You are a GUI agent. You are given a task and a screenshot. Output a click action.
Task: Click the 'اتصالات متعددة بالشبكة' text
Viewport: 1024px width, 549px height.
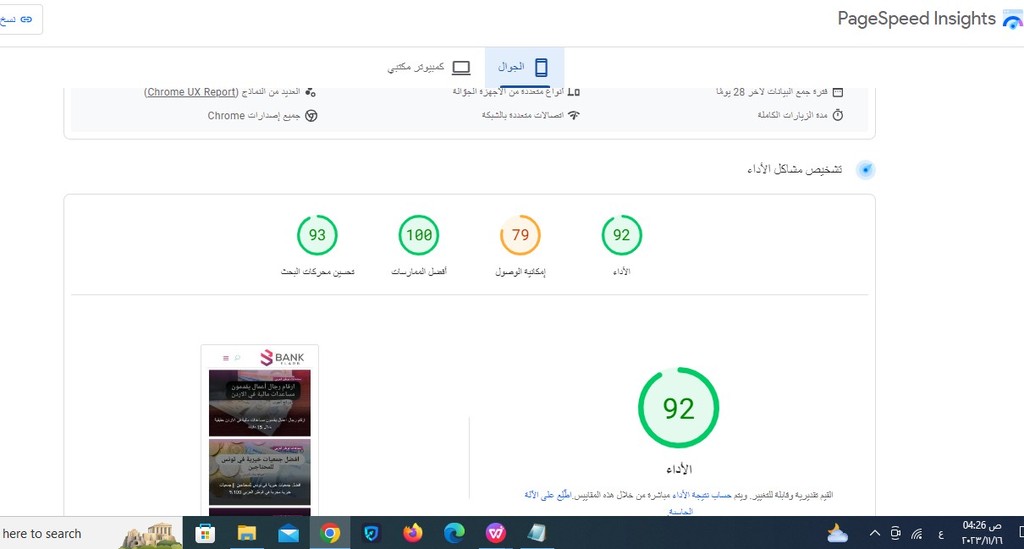pyautogui.click(x=522, y=115)
